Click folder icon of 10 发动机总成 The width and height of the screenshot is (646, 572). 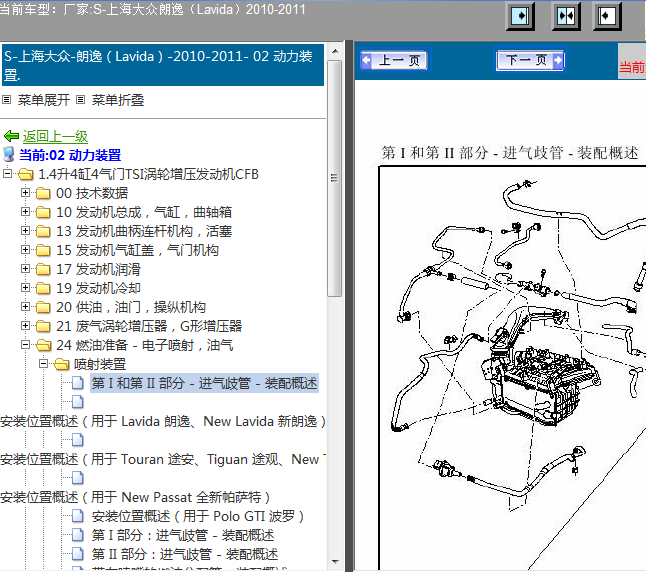click(43, 212)
